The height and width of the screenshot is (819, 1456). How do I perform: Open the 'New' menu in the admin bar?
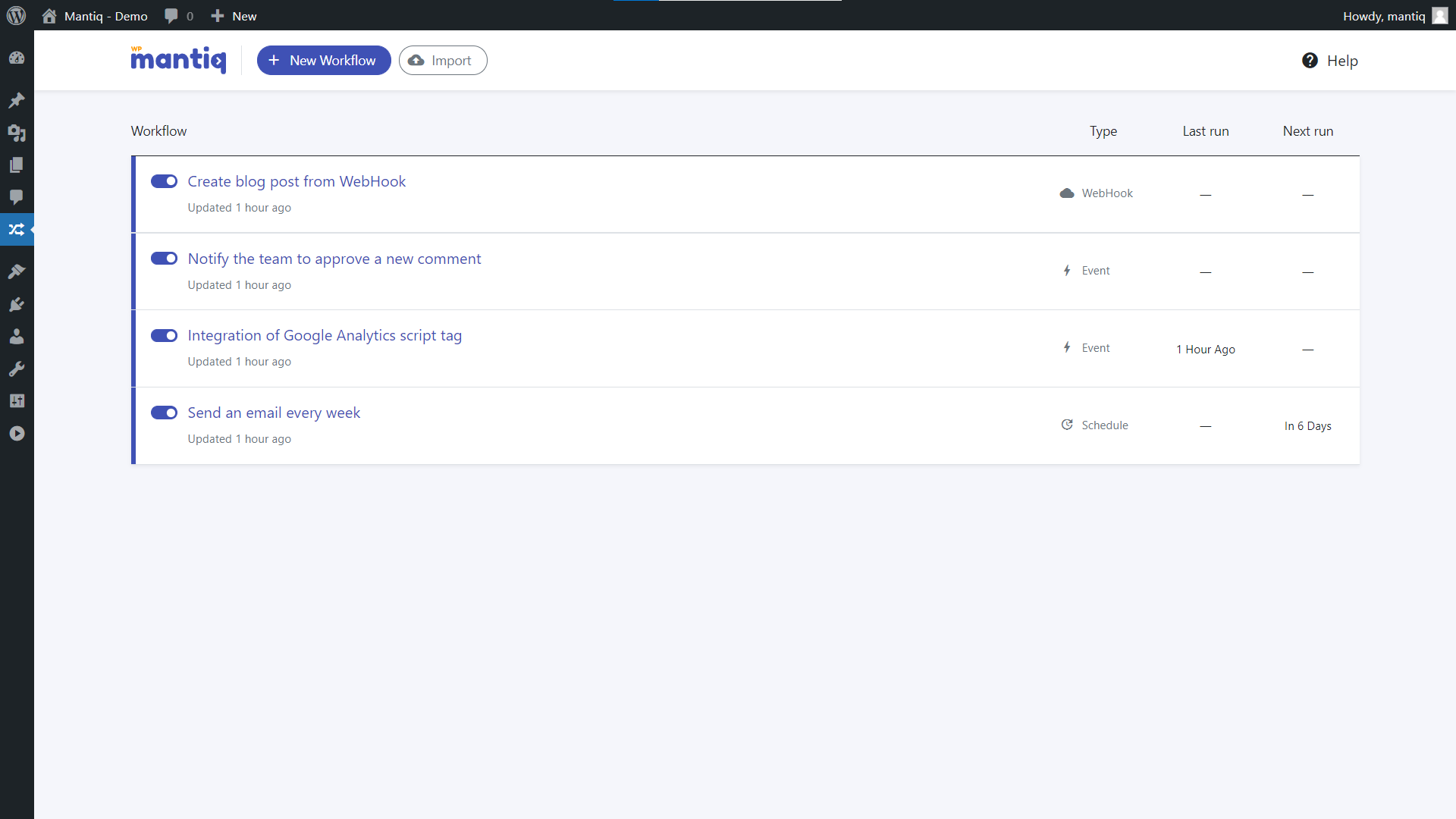(x=233, y=15)
